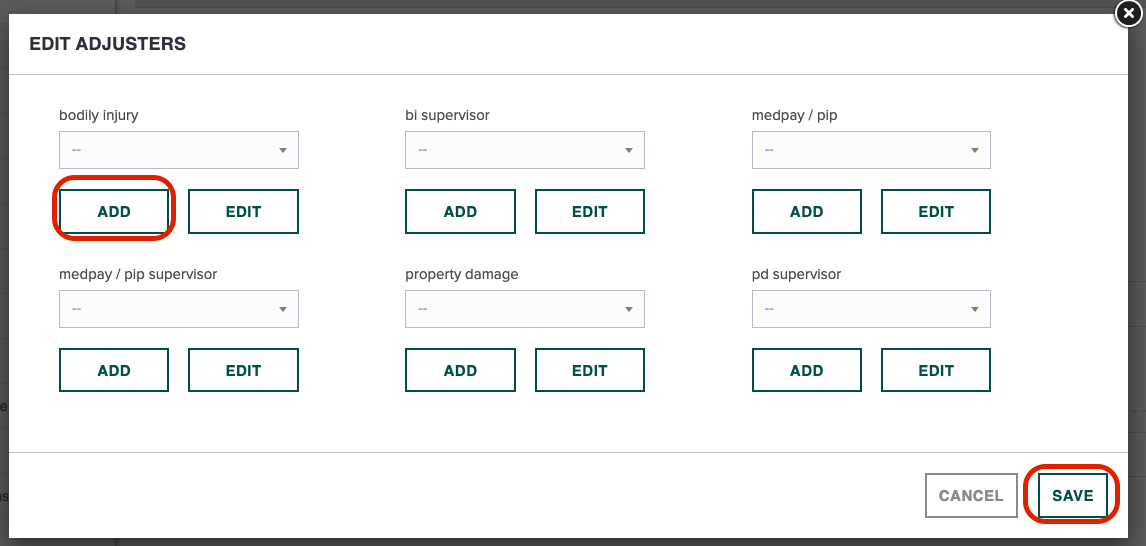Edit the property damage adjuster

[590, 370]
